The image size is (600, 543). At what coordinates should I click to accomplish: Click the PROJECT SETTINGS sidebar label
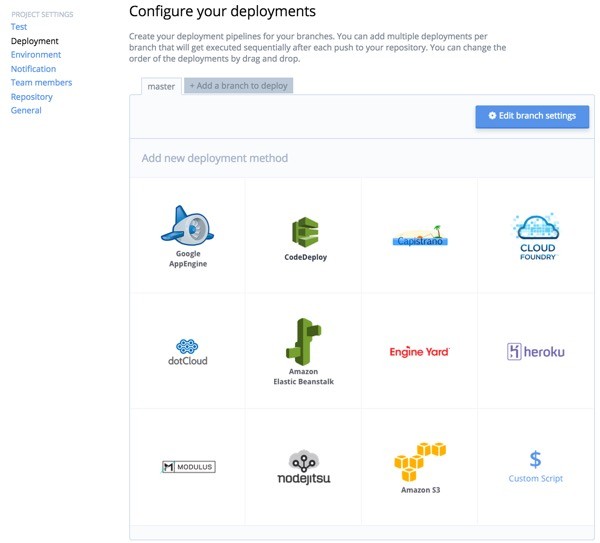pyautogui.click(x=42, y=15)
